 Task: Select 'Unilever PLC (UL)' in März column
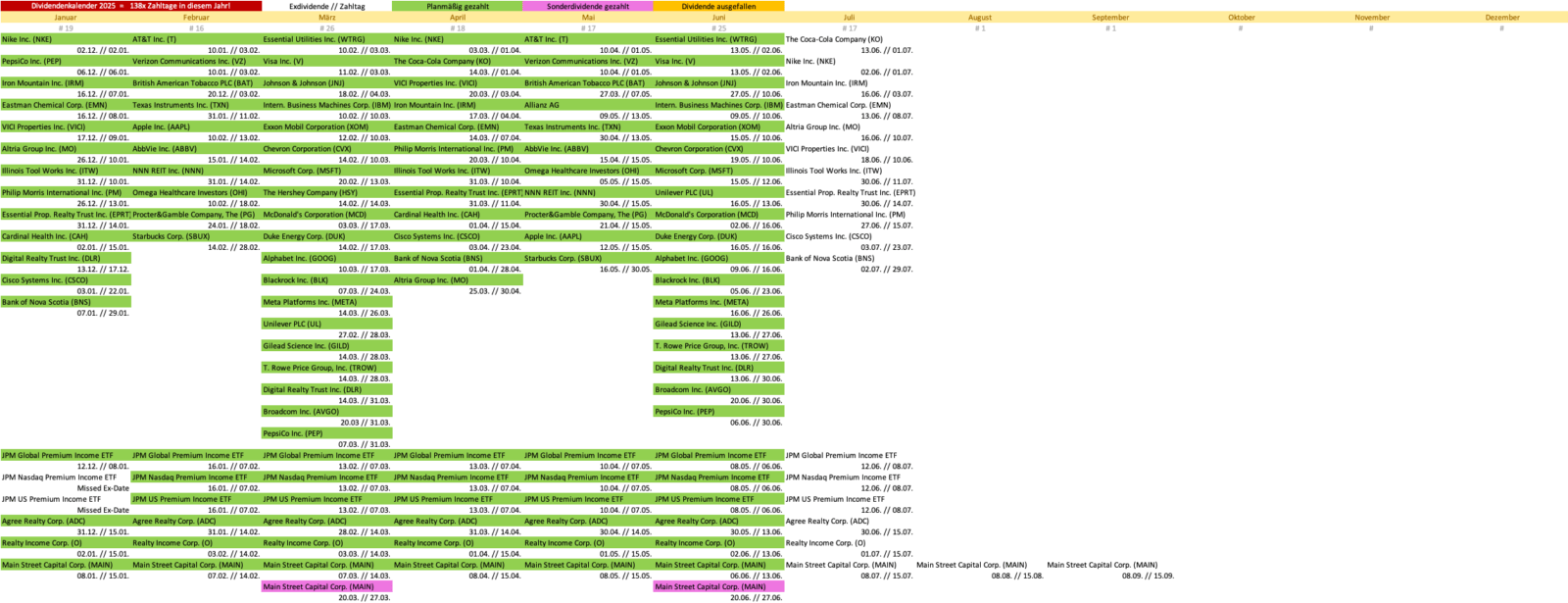326,324
